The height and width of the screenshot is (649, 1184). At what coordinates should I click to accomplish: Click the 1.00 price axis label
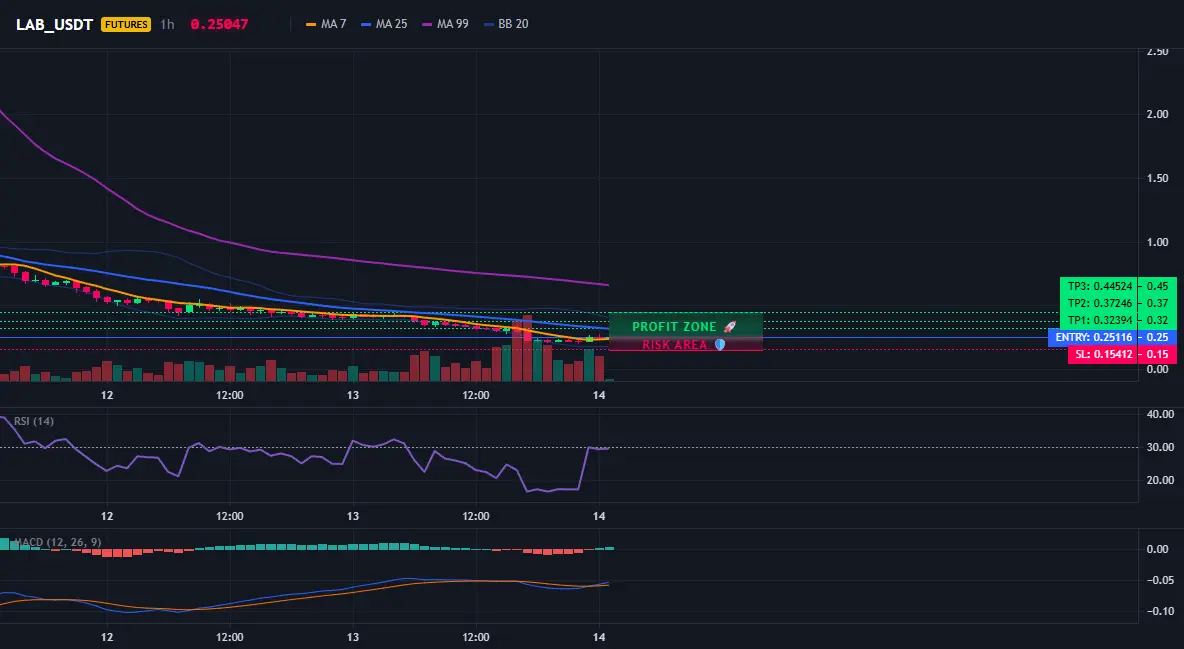pyautogui.click(x=1158, y=243)
